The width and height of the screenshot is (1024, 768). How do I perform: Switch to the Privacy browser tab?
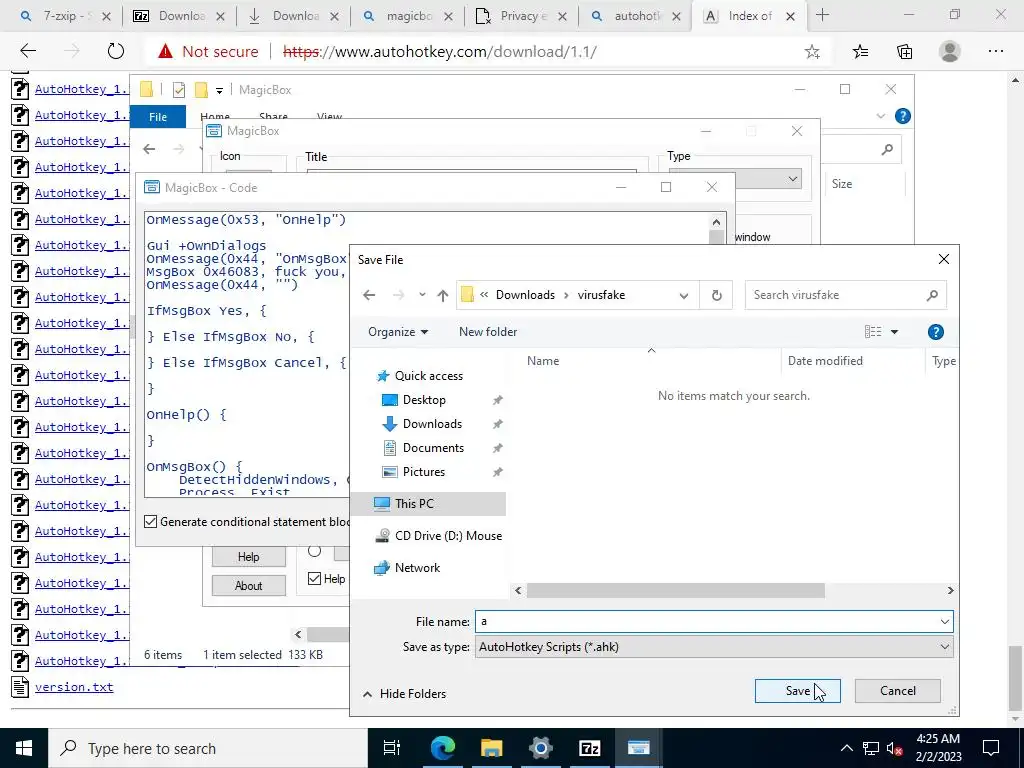coord(522,16)
